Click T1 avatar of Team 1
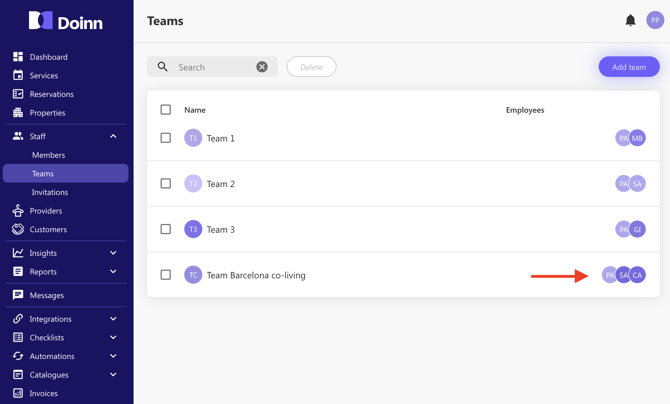Image resolution: width=670 pixels, height=404 pixels. point(193,138)
